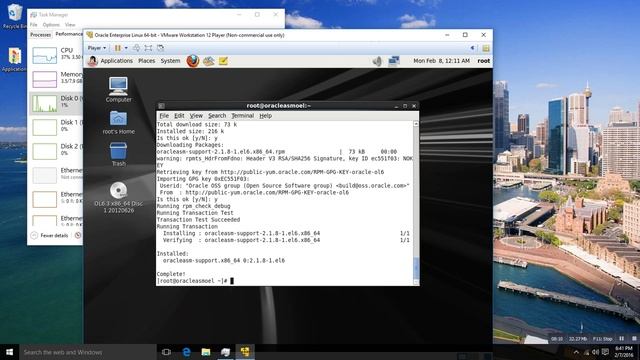Show hidden system tray icons chevron

click(576, 352)
